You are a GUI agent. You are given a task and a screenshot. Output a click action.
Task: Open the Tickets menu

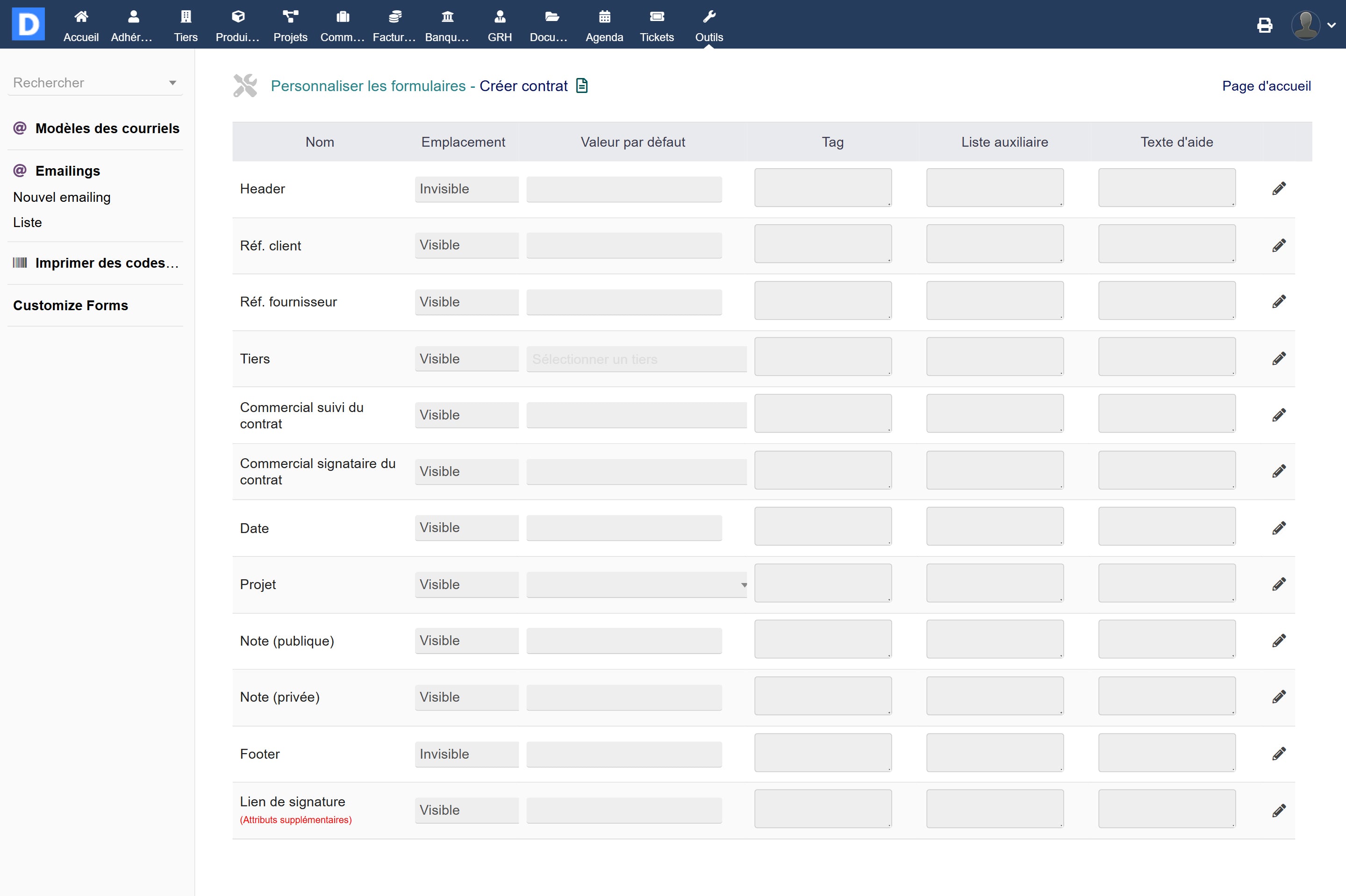(x=657, y=26)
